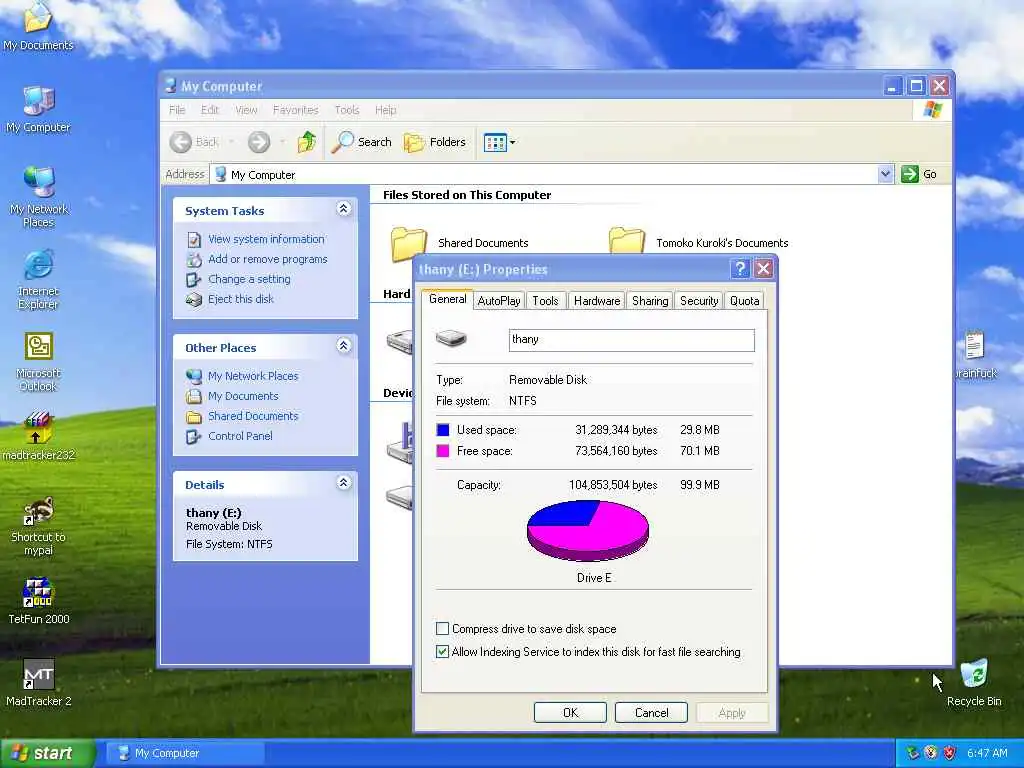
Task: Open the Views dropdown button
Action: (x=499, y=142)
